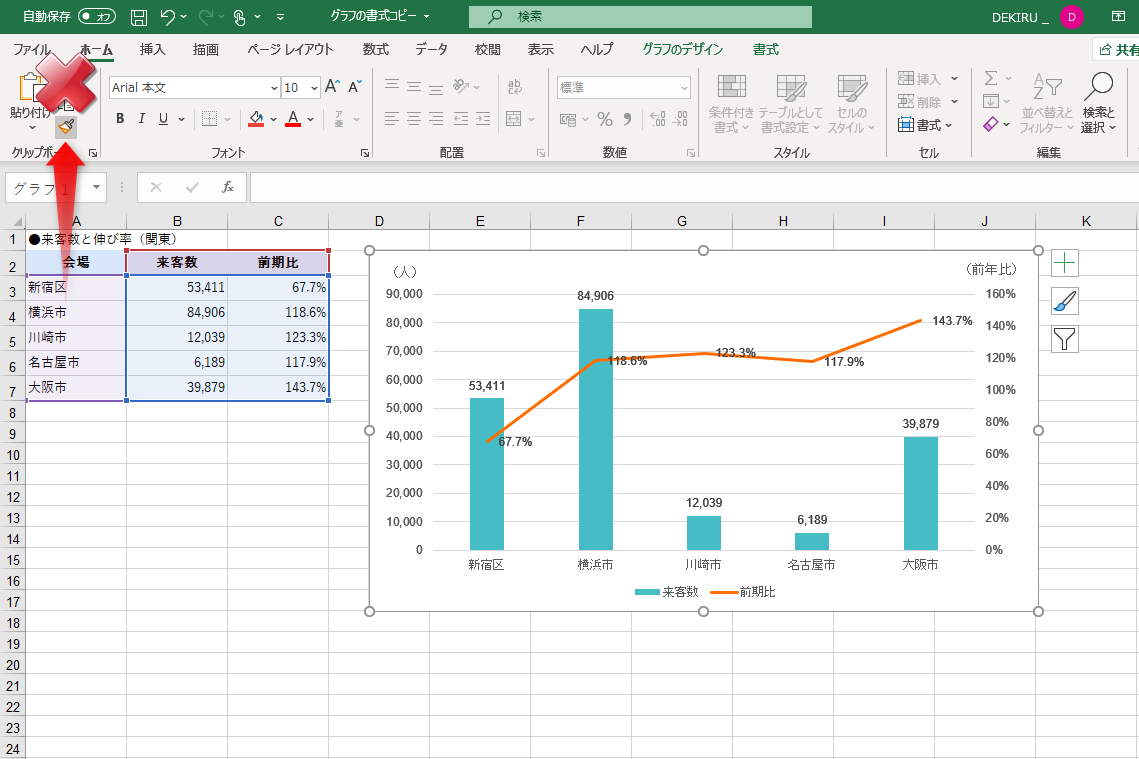Toggle Italic formatting

[x=141, y=119]
